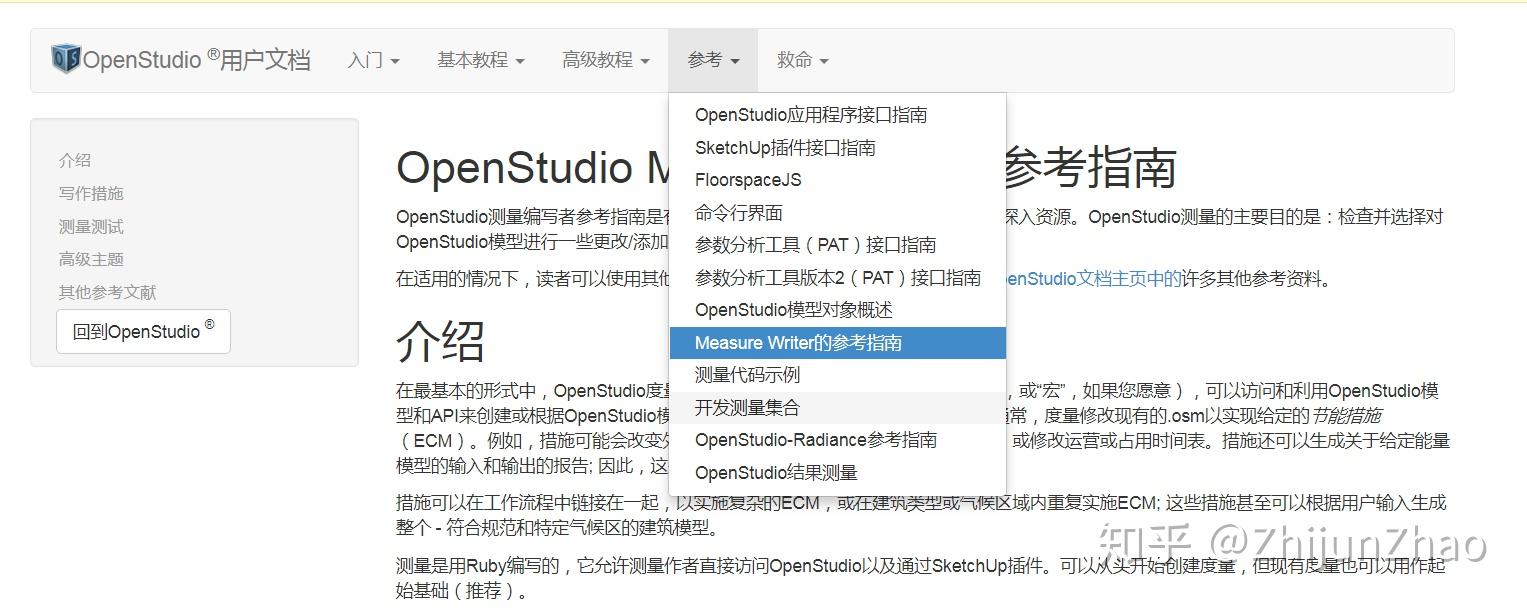Choose 参数分析工具（PAT）接口指南
Screen dimensions: 1527x615
[816, 245]
